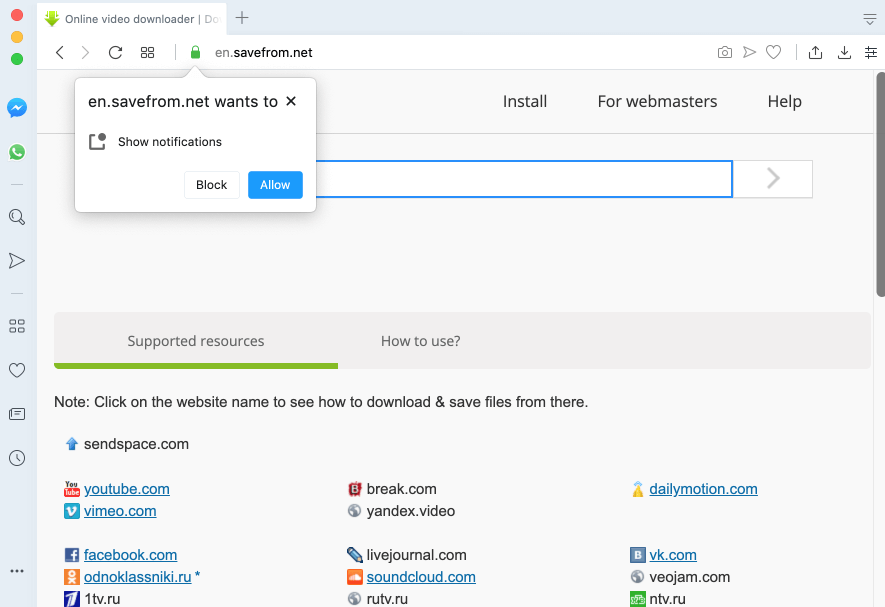
Task: Select the Supported resources tab
Action: pos(196,340)
